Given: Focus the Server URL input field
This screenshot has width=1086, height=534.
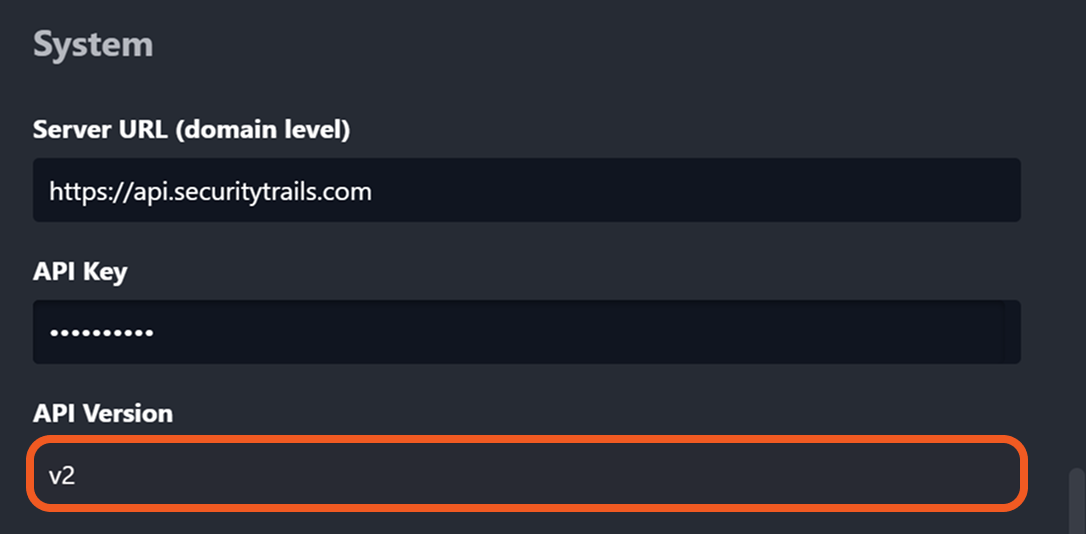Looking at the screenshot, I should pyautogui.click(x=526, y=190).
